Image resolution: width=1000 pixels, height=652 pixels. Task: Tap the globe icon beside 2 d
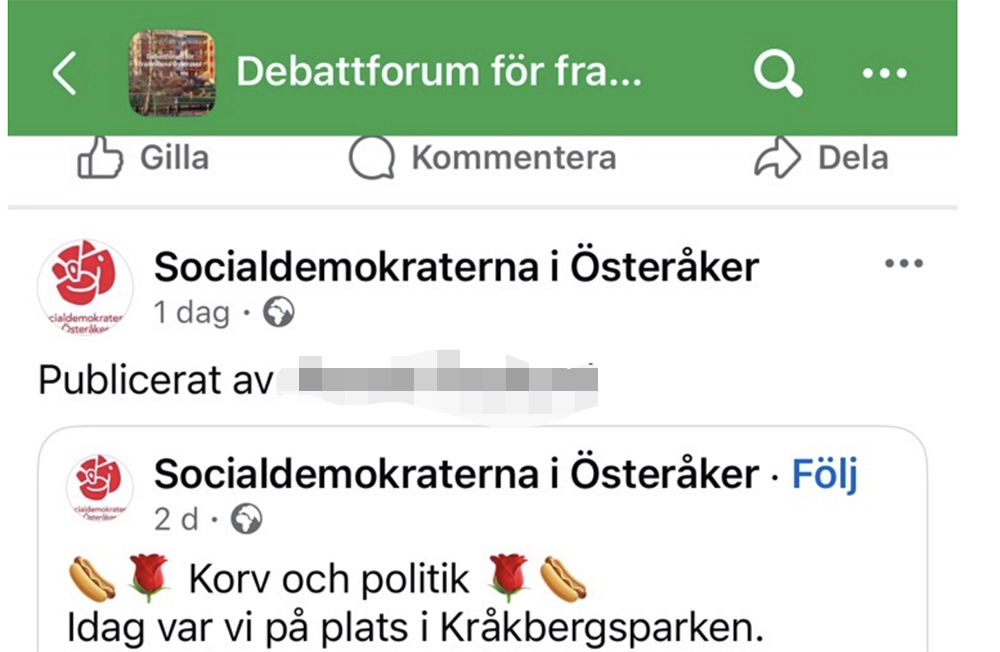pos(246,519)
